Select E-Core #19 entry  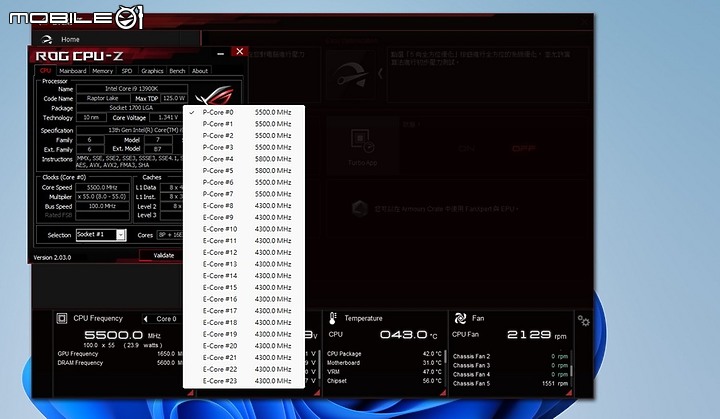[x=243, y=334]
